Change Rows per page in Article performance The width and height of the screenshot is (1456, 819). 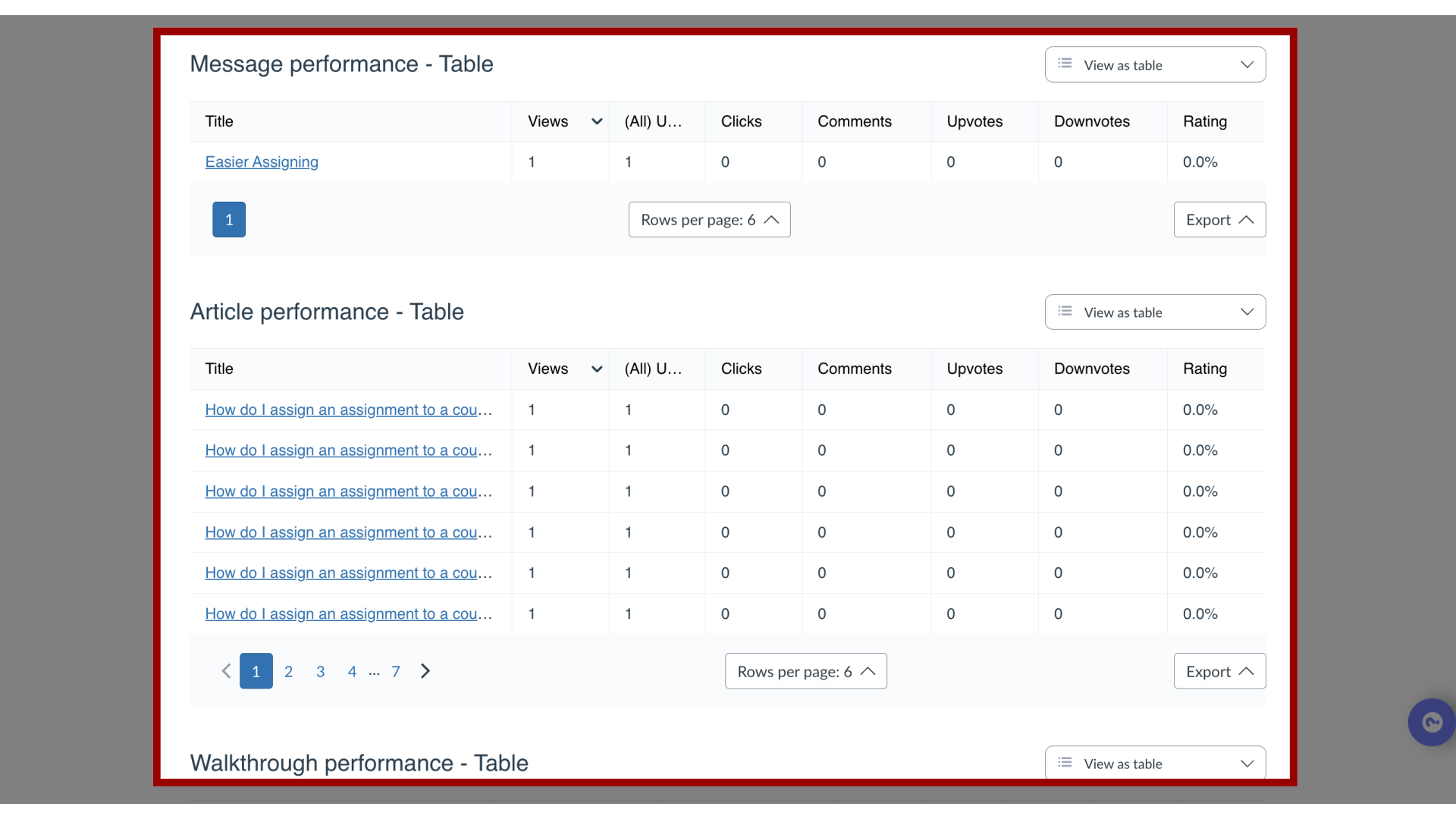(805, 671)
